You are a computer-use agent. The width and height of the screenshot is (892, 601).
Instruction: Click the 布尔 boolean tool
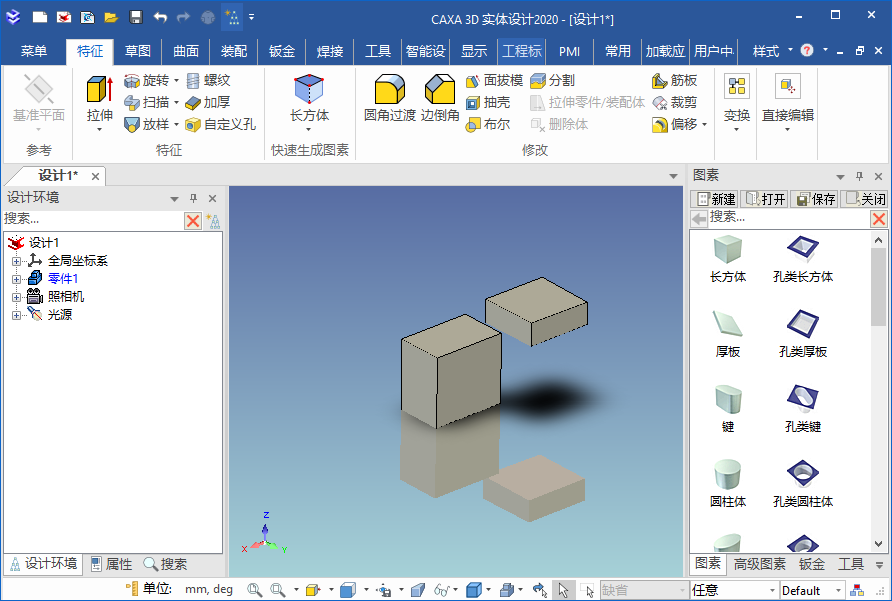click(x=488, y=124)
